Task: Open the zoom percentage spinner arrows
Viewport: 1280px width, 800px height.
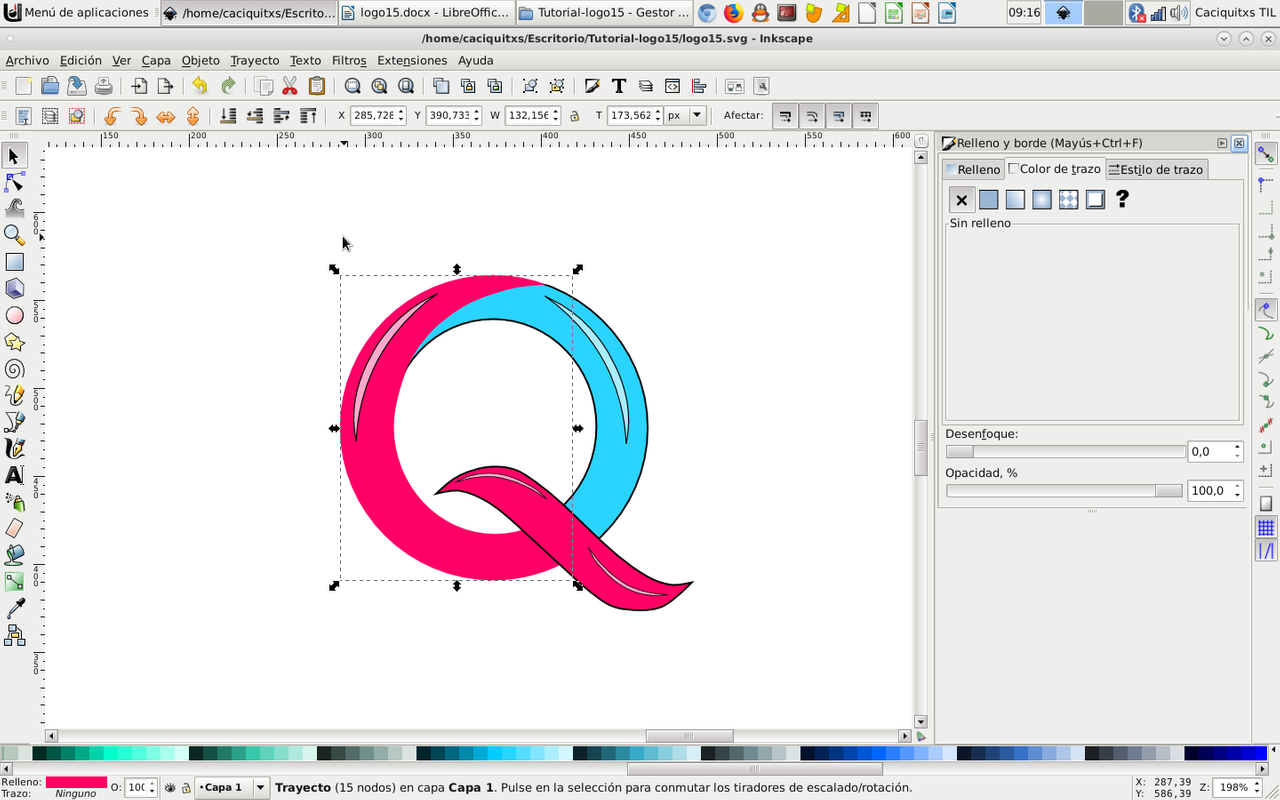Action: pyautogui.click(x=1258, y=788)
